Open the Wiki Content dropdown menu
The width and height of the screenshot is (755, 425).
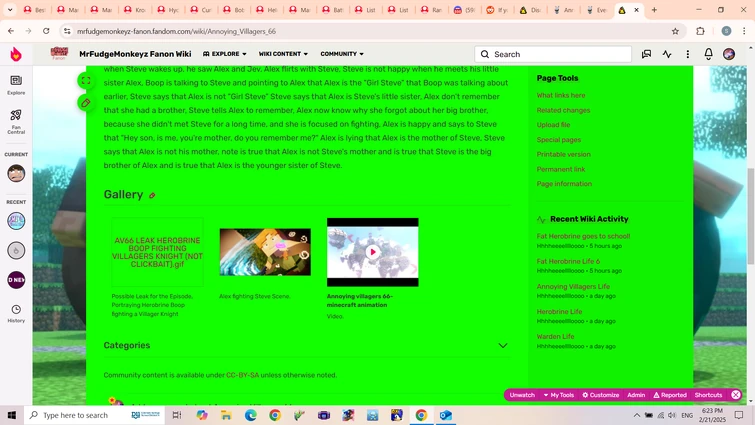(x=283, y=54)
